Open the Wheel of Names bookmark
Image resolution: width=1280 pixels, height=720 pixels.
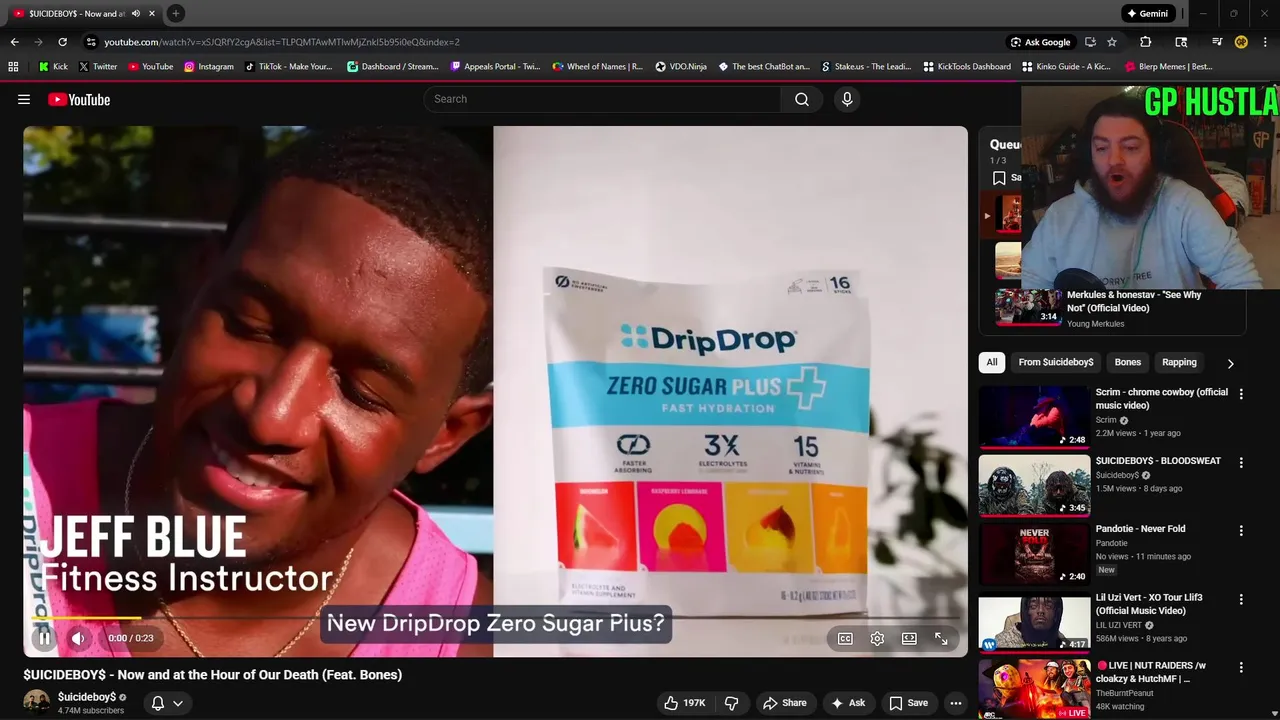point(598,66)
